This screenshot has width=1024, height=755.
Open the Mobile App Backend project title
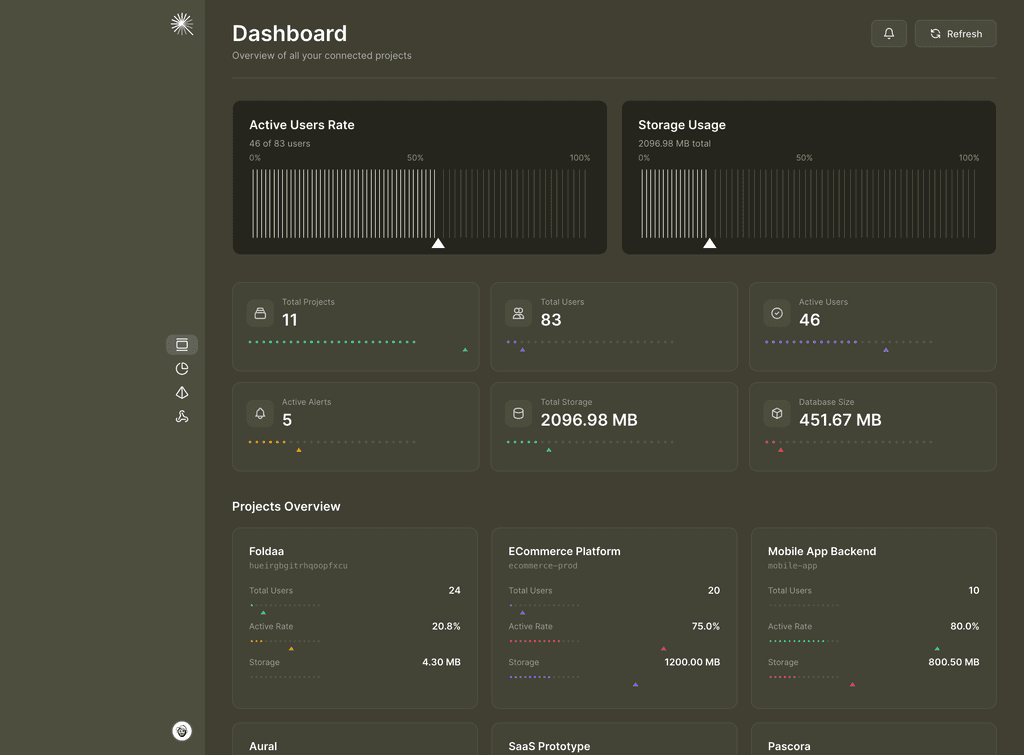coord(822,551)
